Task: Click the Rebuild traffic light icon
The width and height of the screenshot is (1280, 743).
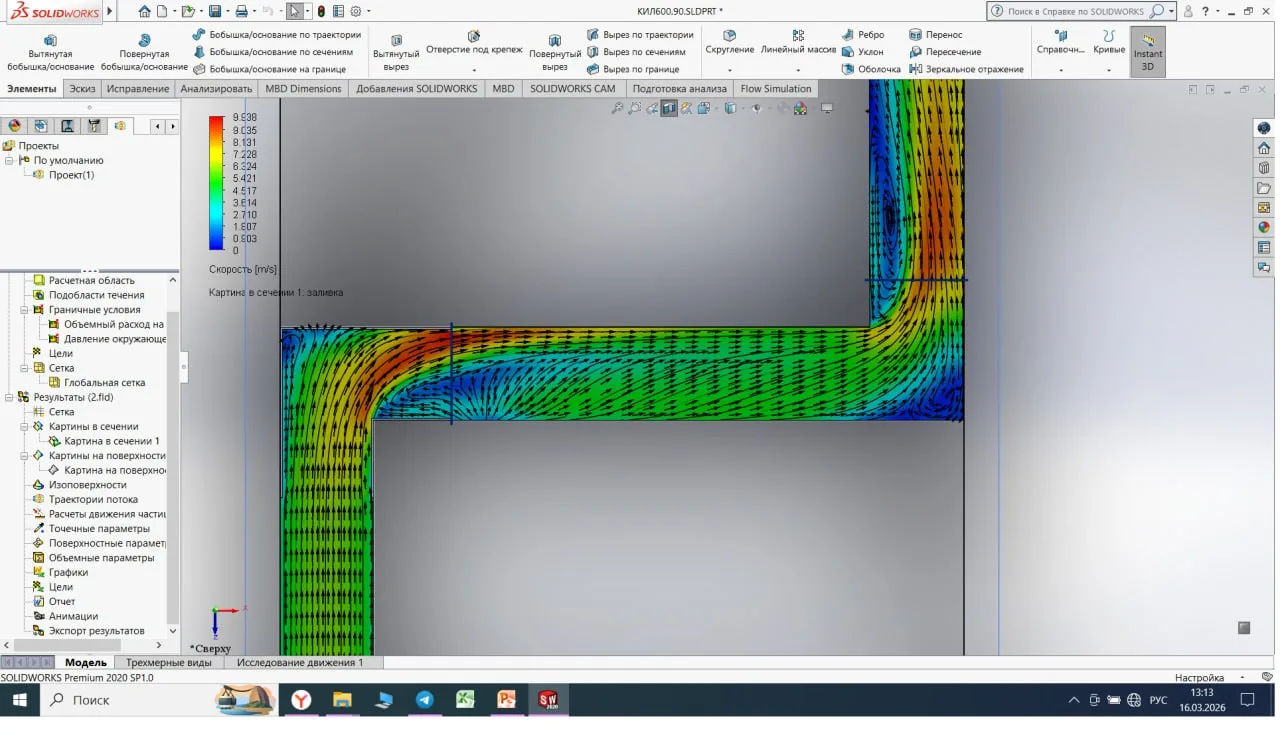Action: pos(321,11)
